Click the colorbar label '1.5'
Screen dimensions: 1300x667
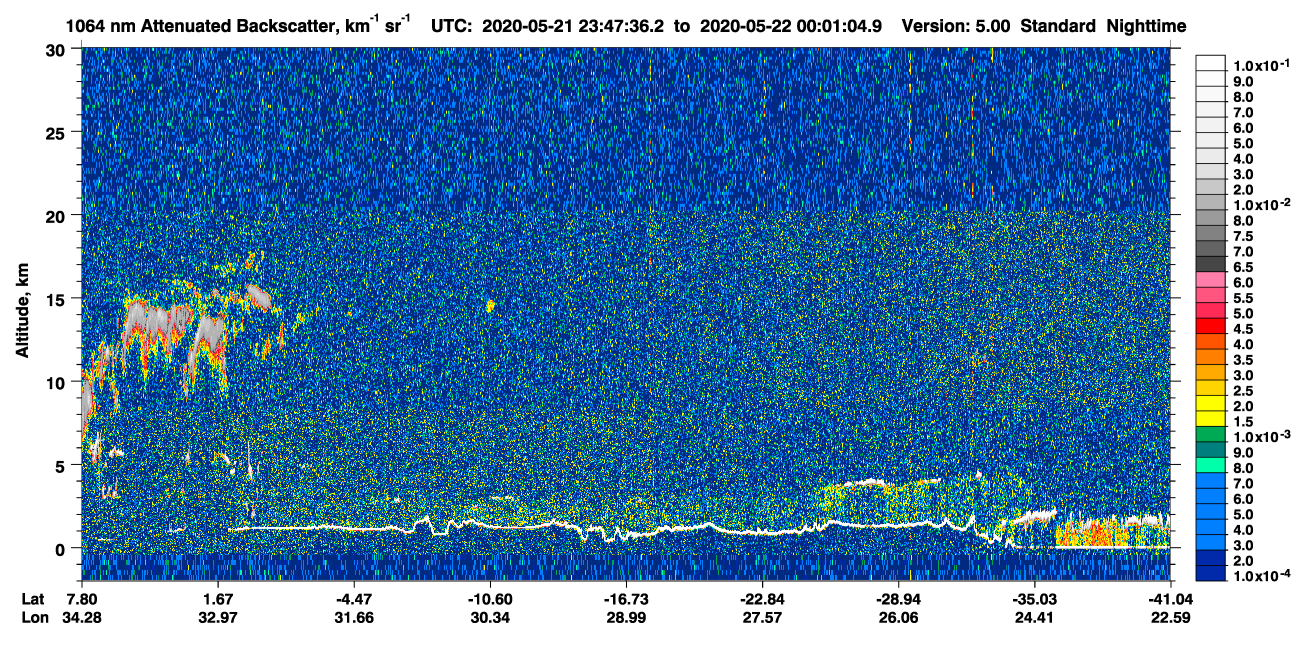(1244, 423)
